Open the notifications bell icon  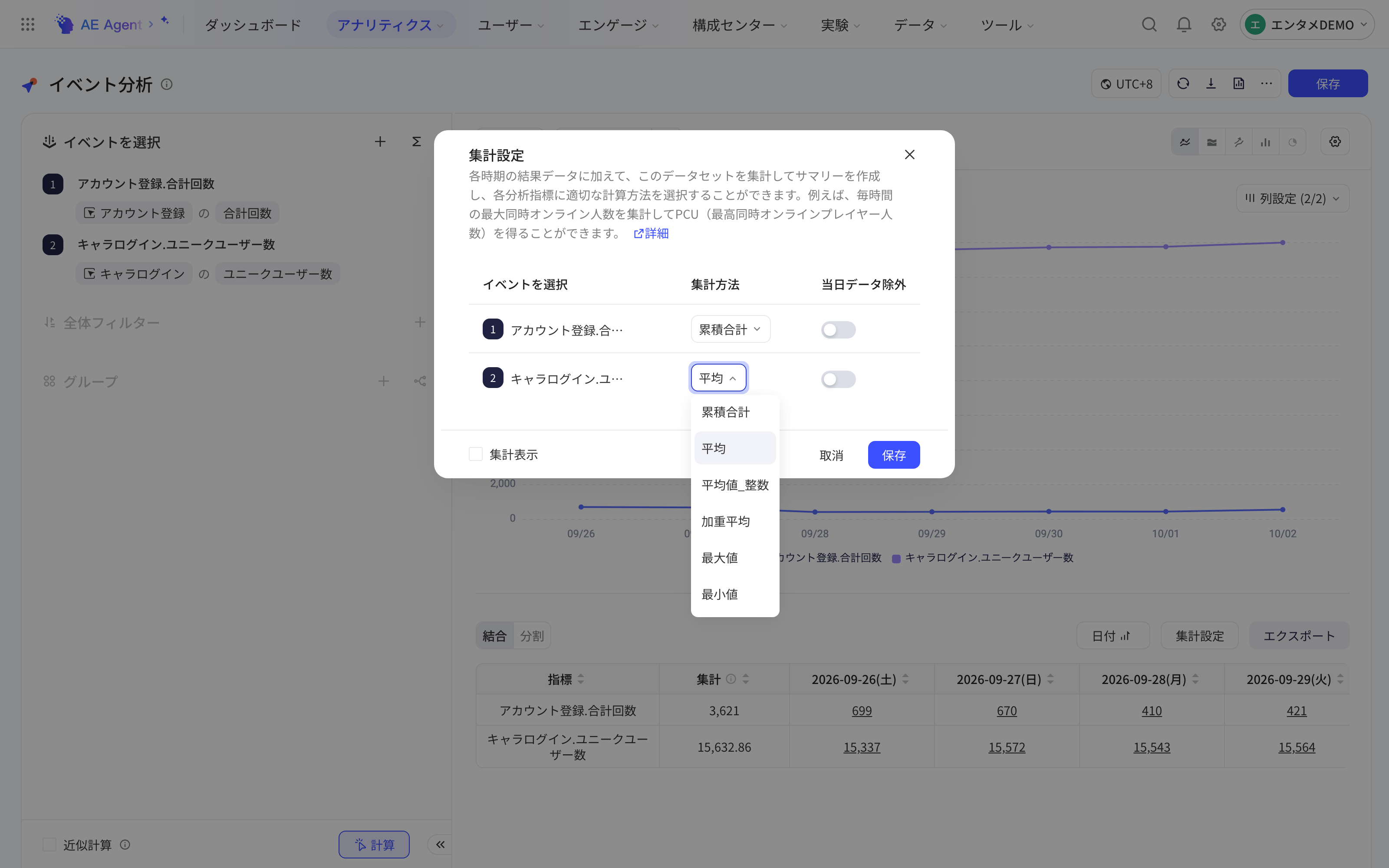pos(1184,24)
